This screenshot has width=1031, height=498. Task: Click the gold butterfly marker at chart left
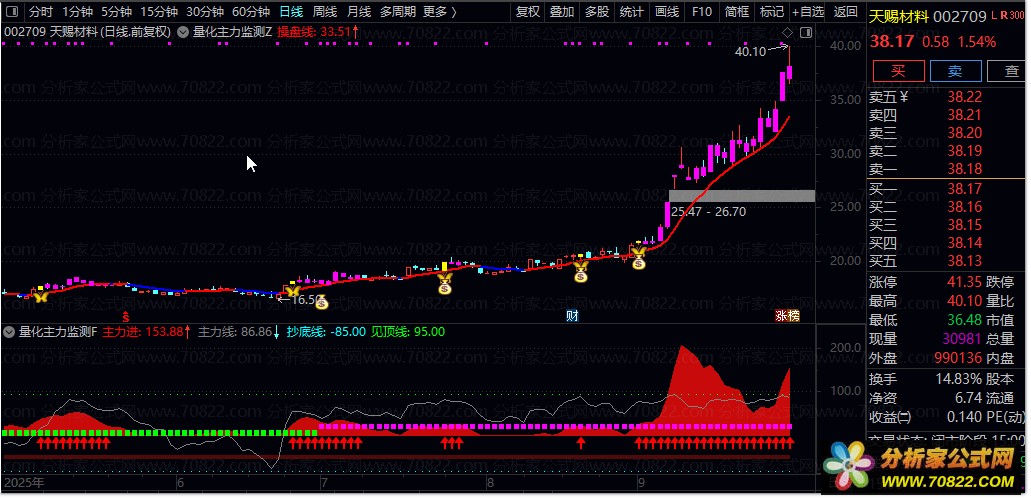40,295
